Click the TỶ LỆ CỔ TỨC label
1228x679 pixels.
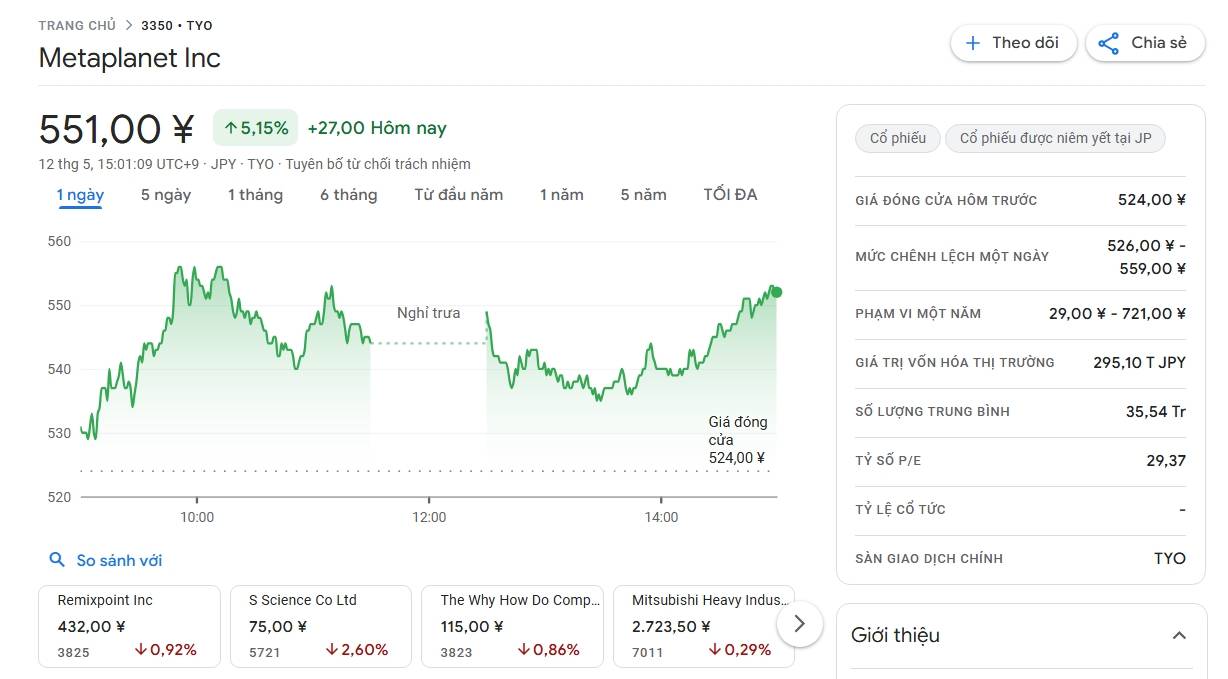(900, 509)
